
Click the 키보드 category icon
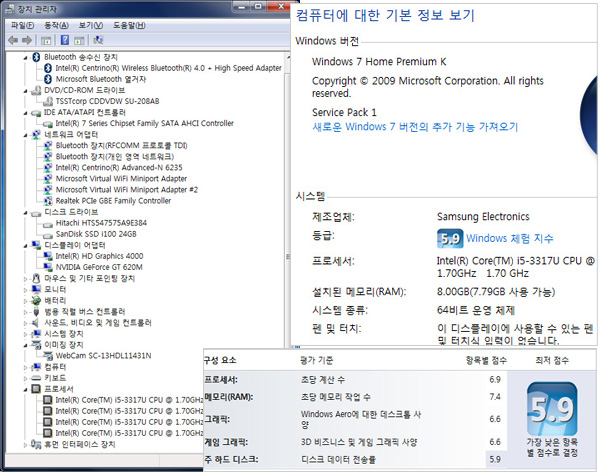pos(36,378)
